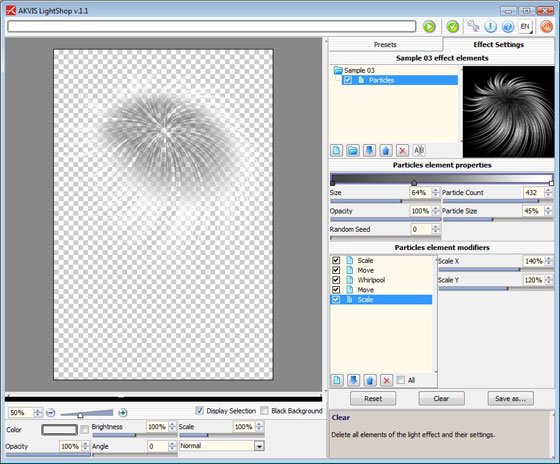This screenshot has height=464, width=560.
Task: Click the bottom Scale 100% field
Action: [x=244, y=426]
